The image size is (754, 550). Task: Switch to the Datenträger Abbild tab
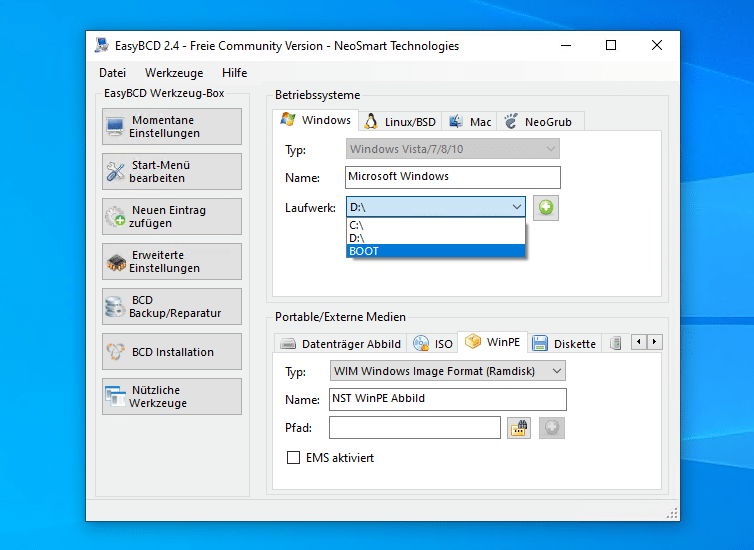pyautogui.click(x=340, y=344)
